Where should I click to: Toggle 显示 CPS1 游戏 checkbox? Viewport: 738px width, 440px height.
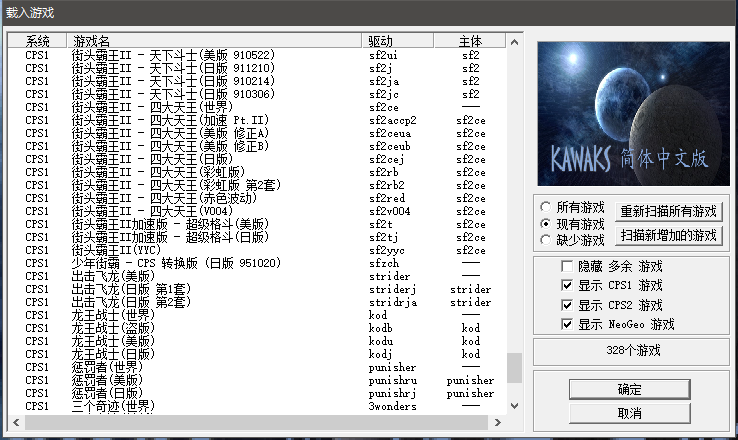[568, 286]
